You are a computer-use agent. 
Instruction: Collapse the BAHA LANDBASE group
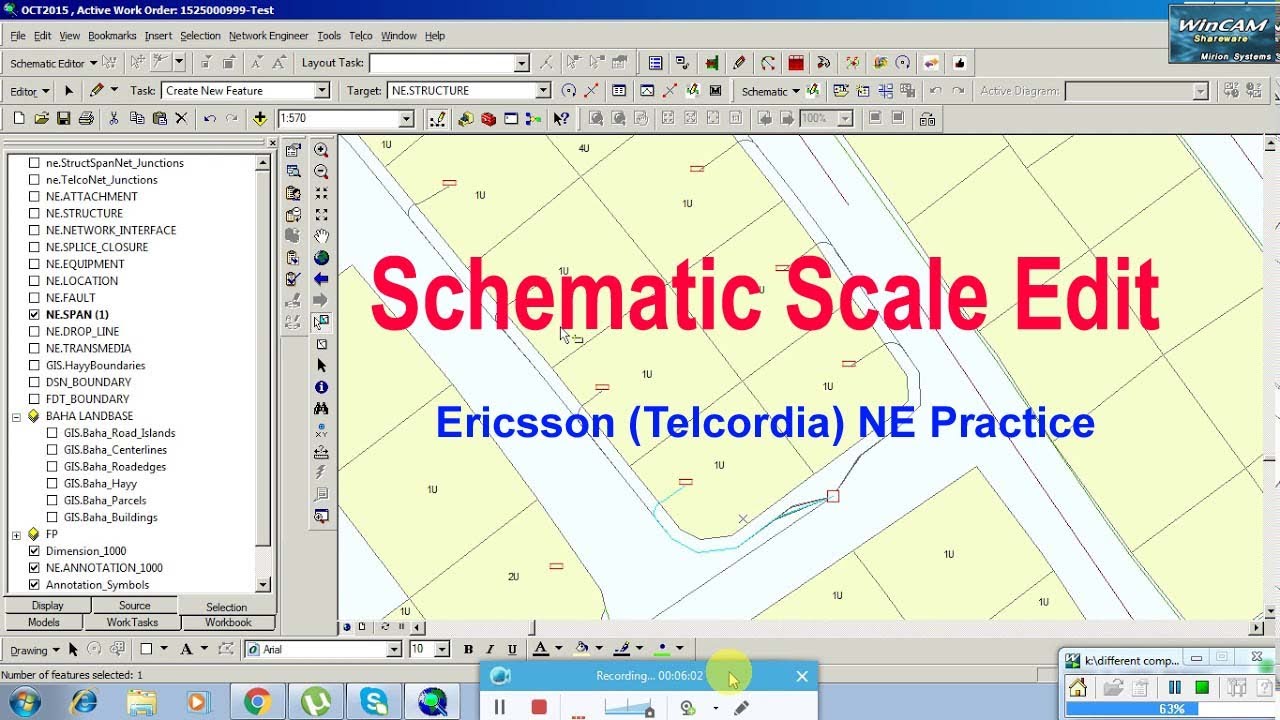(x=16, y=416)
